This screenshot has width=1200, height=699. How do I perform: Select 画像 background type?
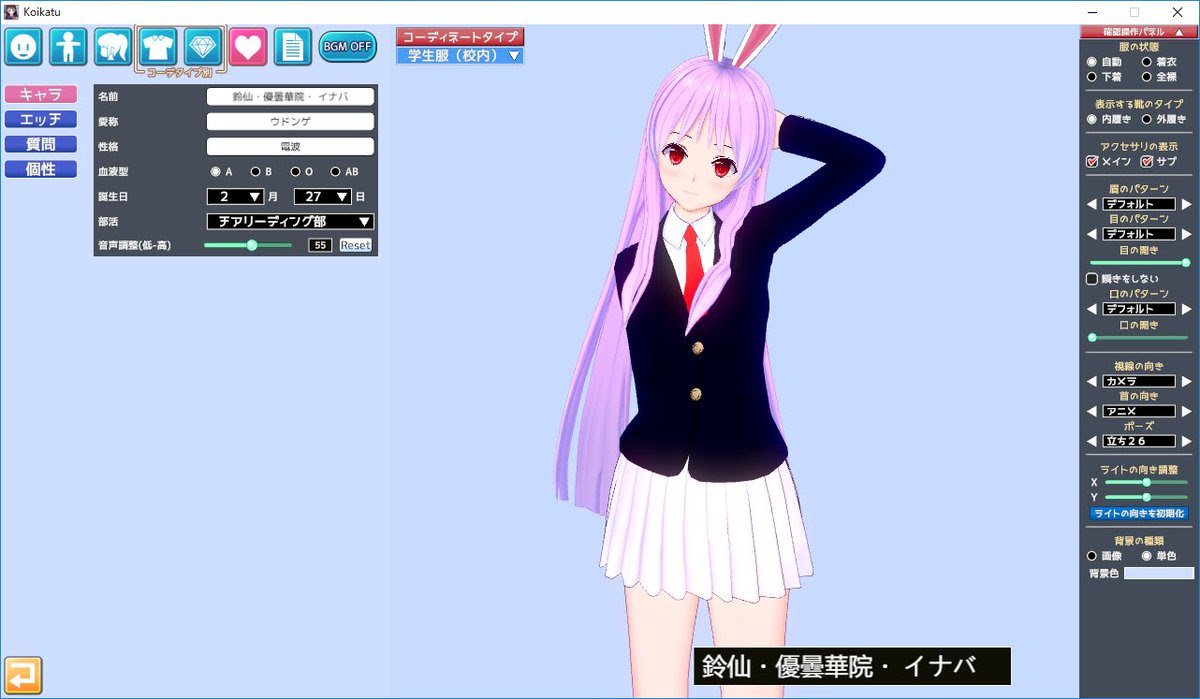1092,555
